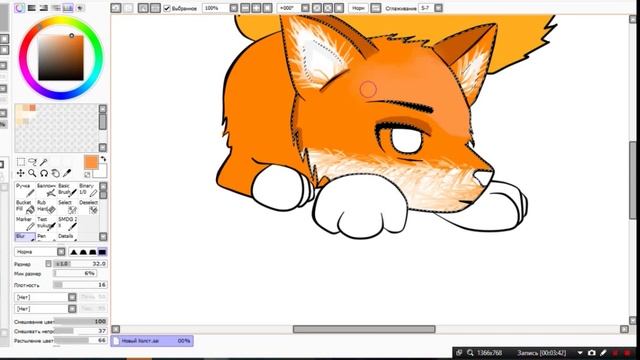Image resolution: width=640 pixels, height=360 pixels.
Task: Select the flat square brush edge shape
Action: [102, 252]
